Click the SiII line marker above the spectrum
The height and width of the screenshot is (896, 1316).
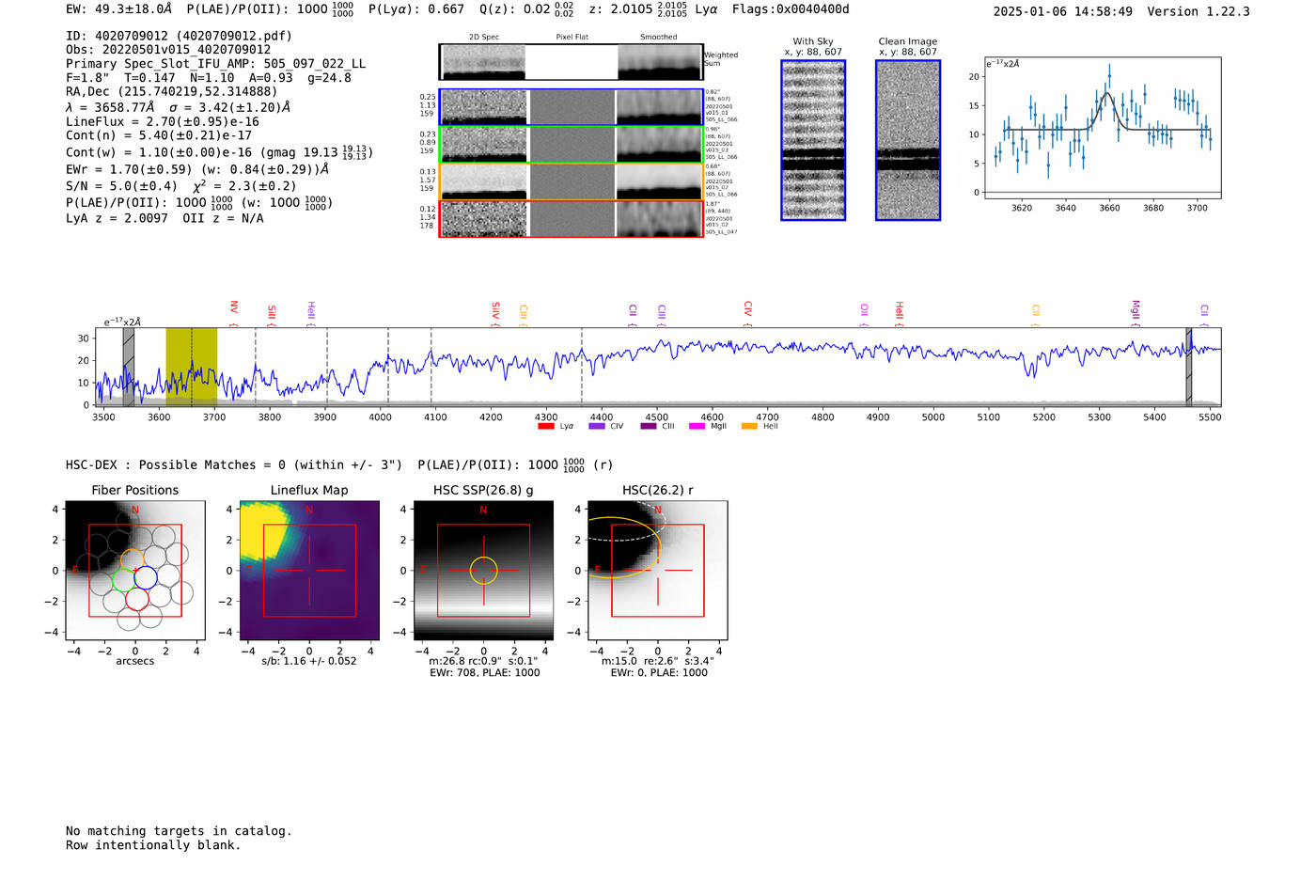coord(272,314)
